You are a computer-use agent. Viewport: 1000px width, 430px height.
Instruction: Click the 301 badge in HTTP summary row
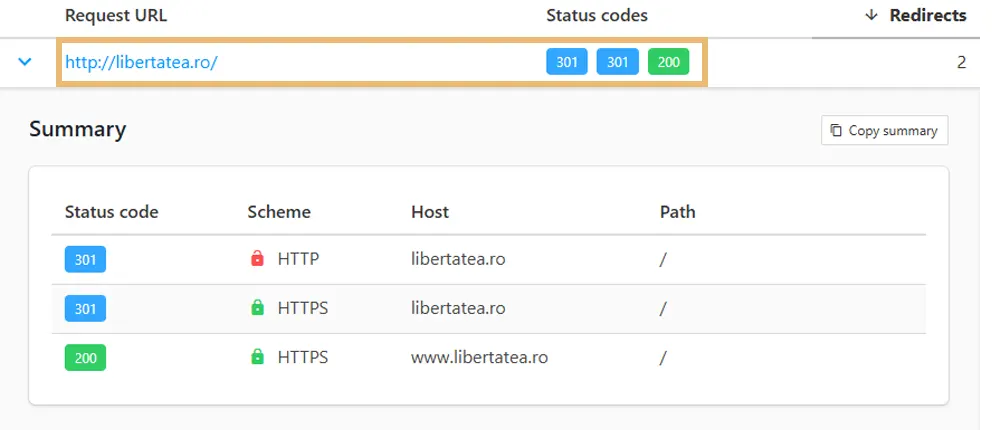85,260
